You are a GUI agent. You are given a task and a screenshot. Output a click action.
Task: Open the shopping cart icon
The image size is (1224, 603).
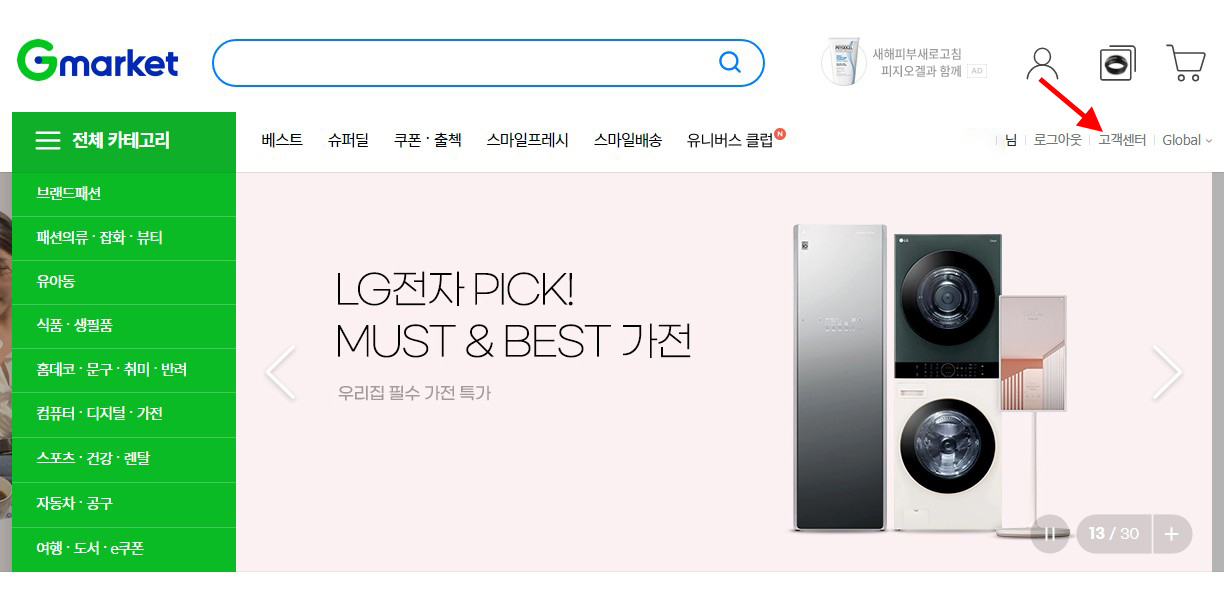tap(1186, 63)
